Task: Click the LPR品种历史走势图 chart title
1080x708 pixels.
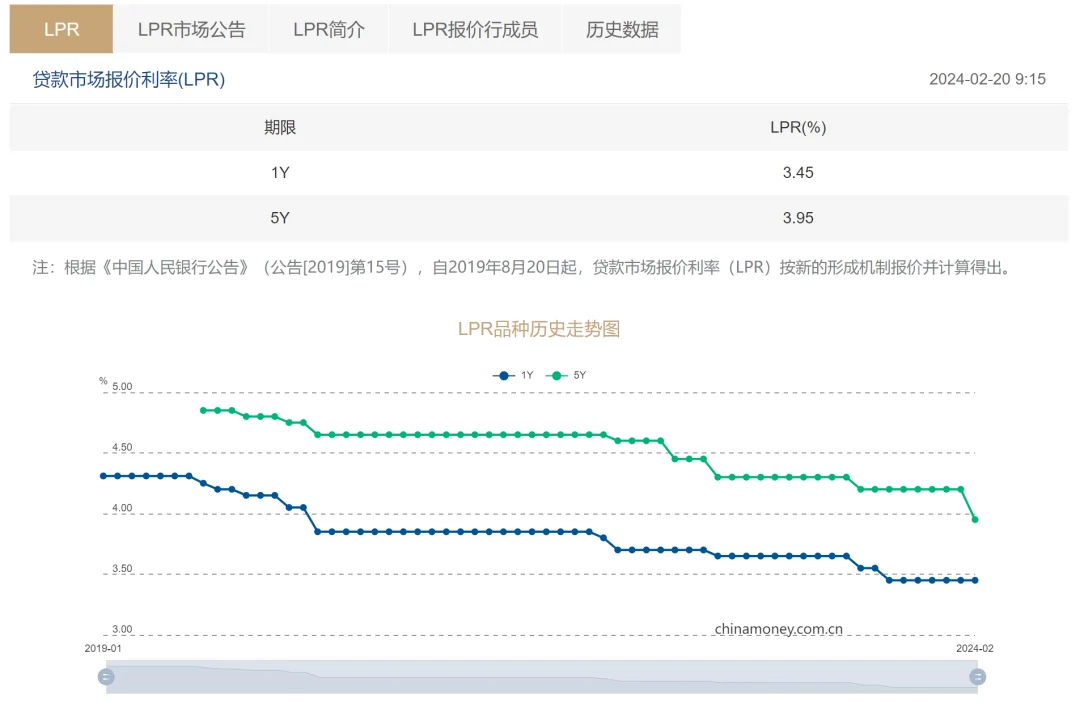Action: (x=539, y=329)
